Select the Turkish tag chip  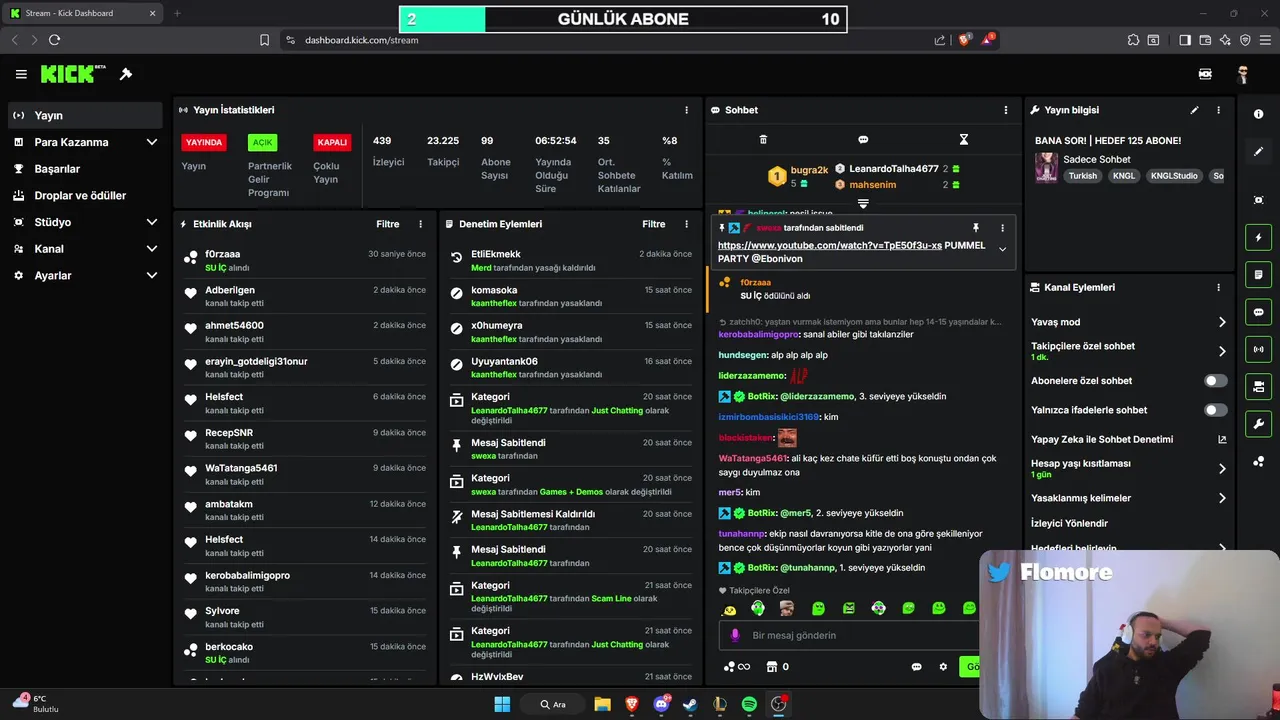point(1083,176)
